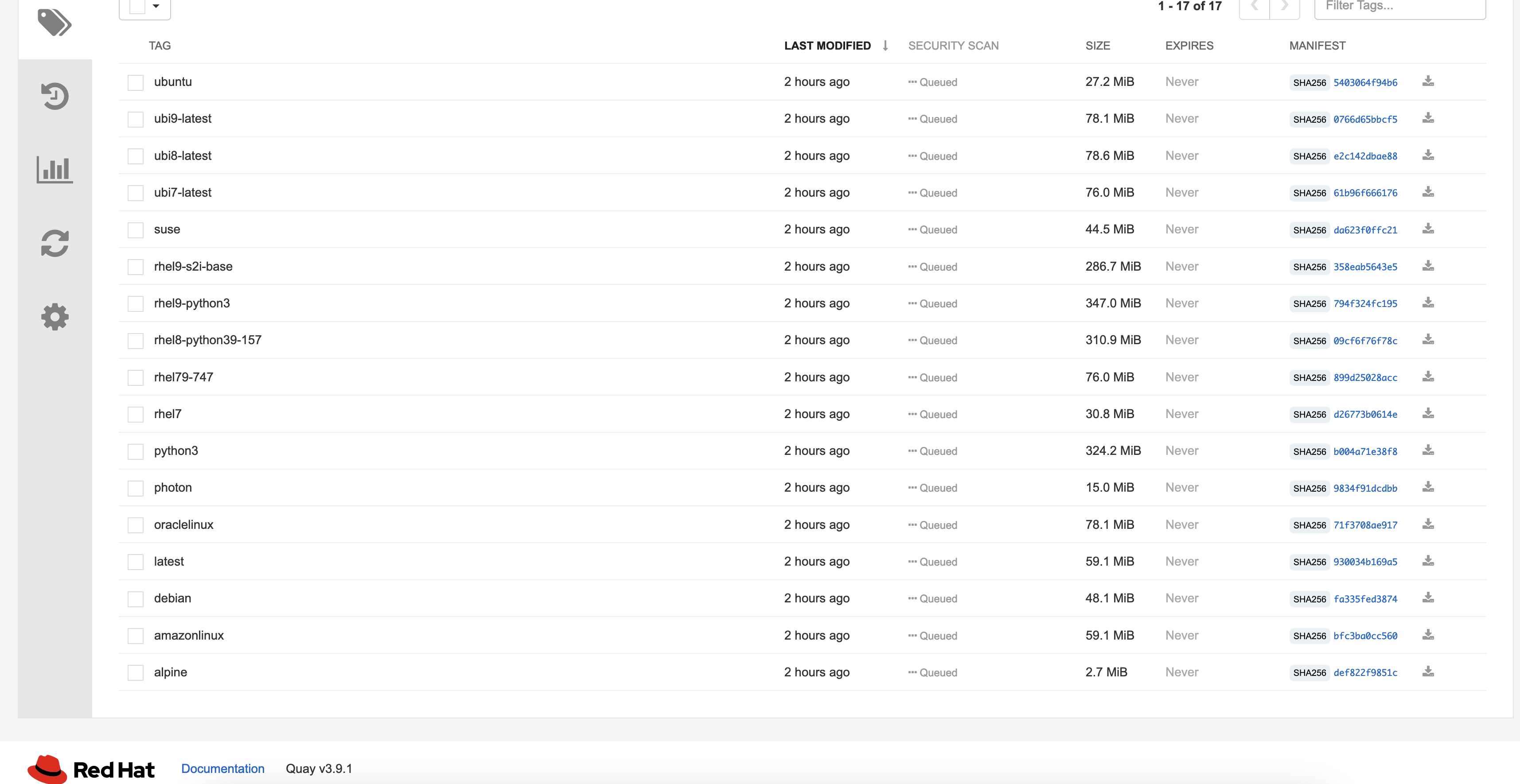Image resolution: width=1520 pixels, height=784 pixels.
Task: Open manifest link 5403064f94b6
Action: click(1365, 82)
